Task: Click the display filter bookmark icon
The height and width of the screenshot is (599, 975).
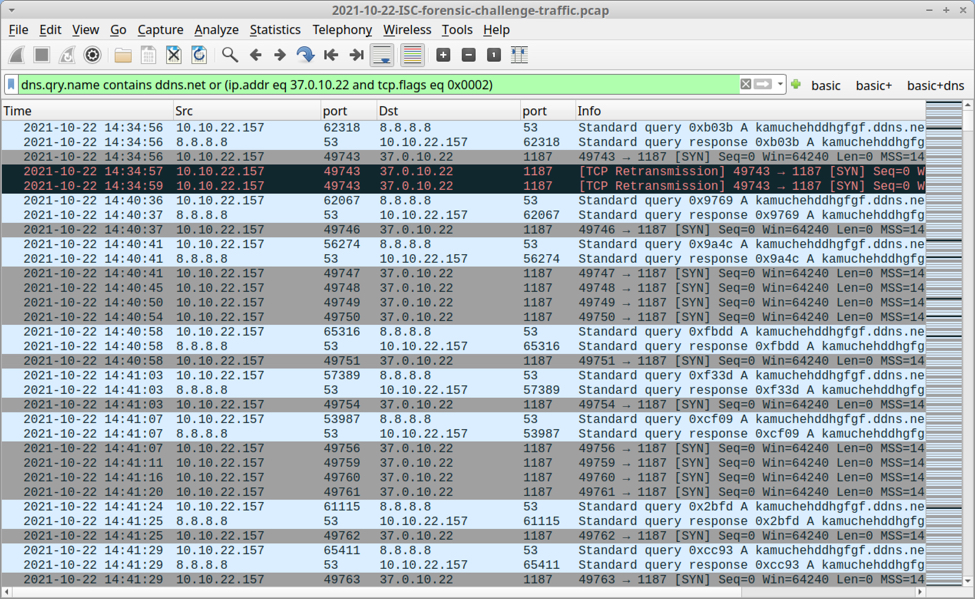Action: coord(12,85)
